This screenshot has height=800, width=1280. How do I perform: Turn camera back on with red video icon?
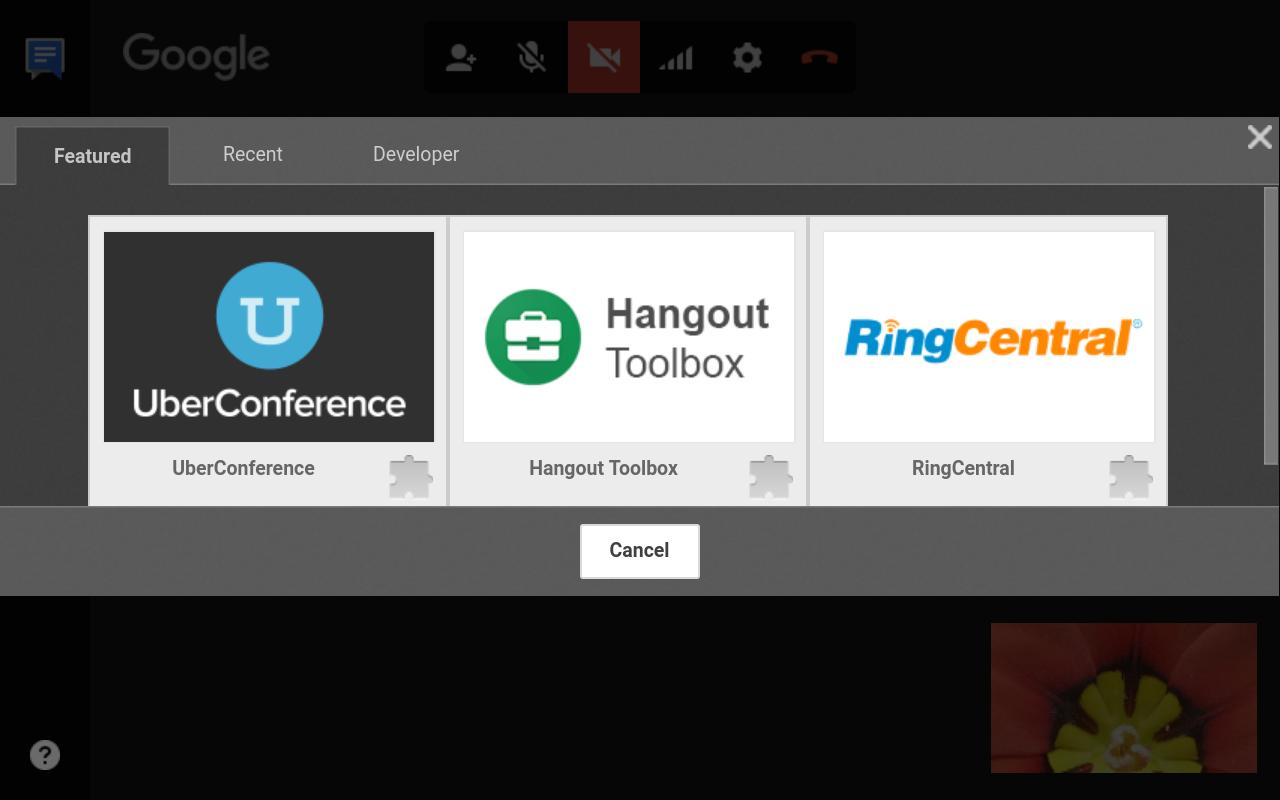coord(604,58)
